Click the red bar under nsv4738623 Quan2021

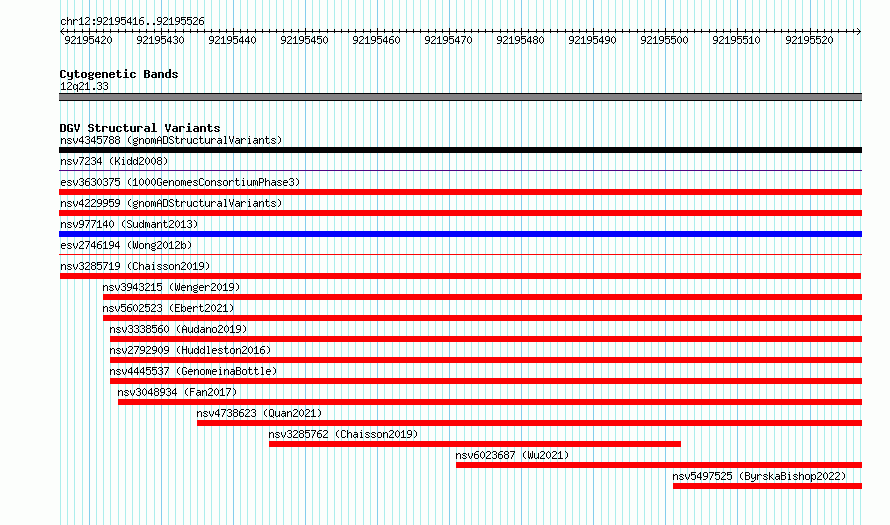tap(530, 423)
